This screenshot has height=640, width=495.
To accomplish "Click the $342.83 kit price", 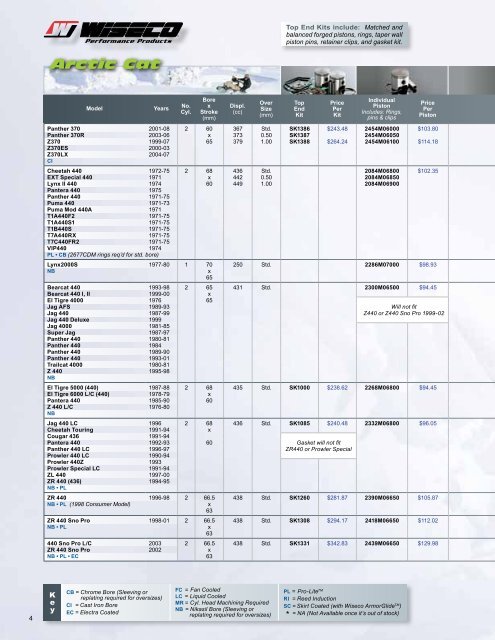I will 337,544.
